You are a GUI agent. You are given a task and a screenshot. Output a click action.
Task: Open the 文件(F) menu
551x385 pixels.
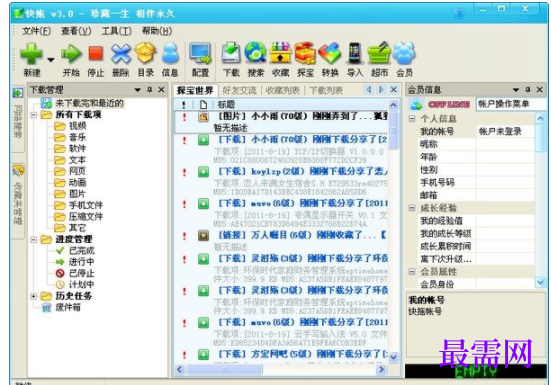[x=36, y=31]
